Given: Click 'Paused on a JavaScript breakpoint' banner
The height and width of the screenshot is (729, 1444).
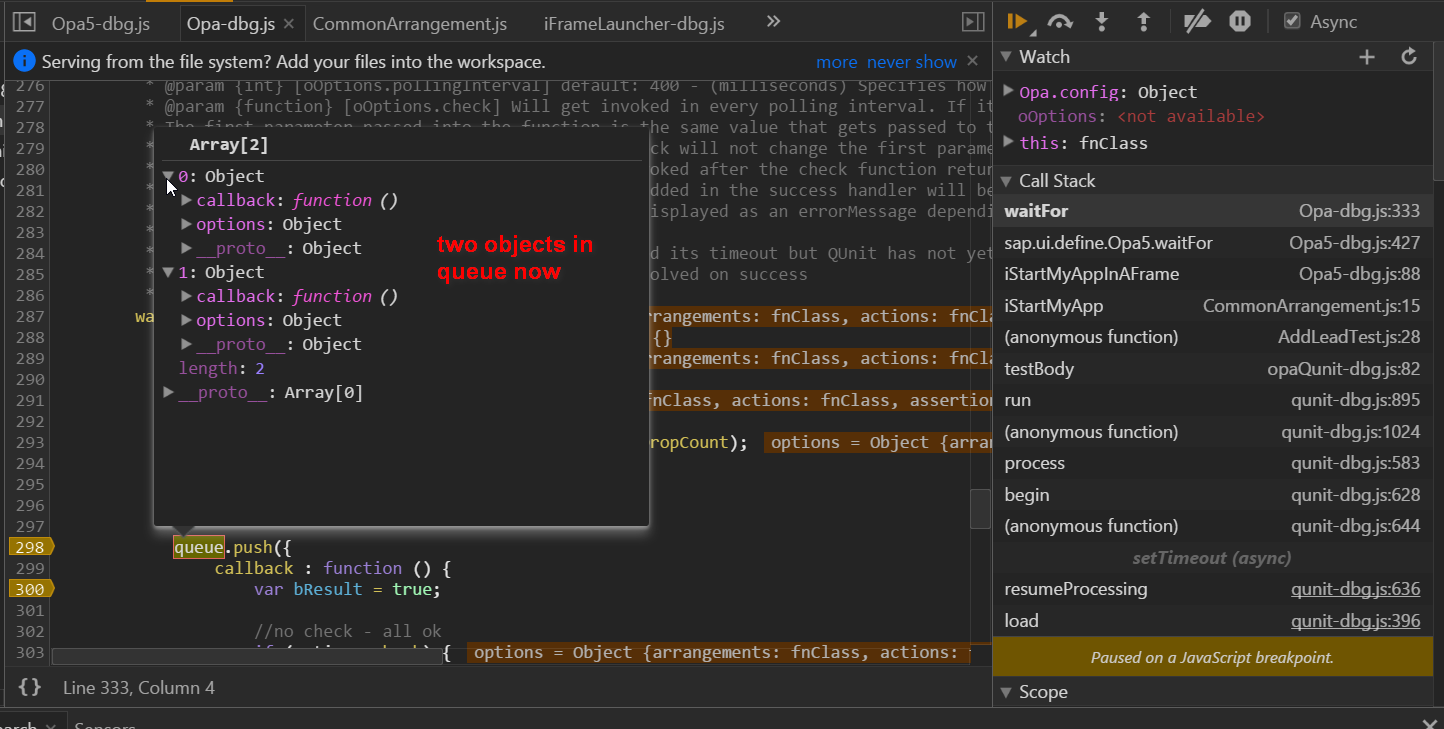Looking at the screenshot, I should coord(1212,658).
